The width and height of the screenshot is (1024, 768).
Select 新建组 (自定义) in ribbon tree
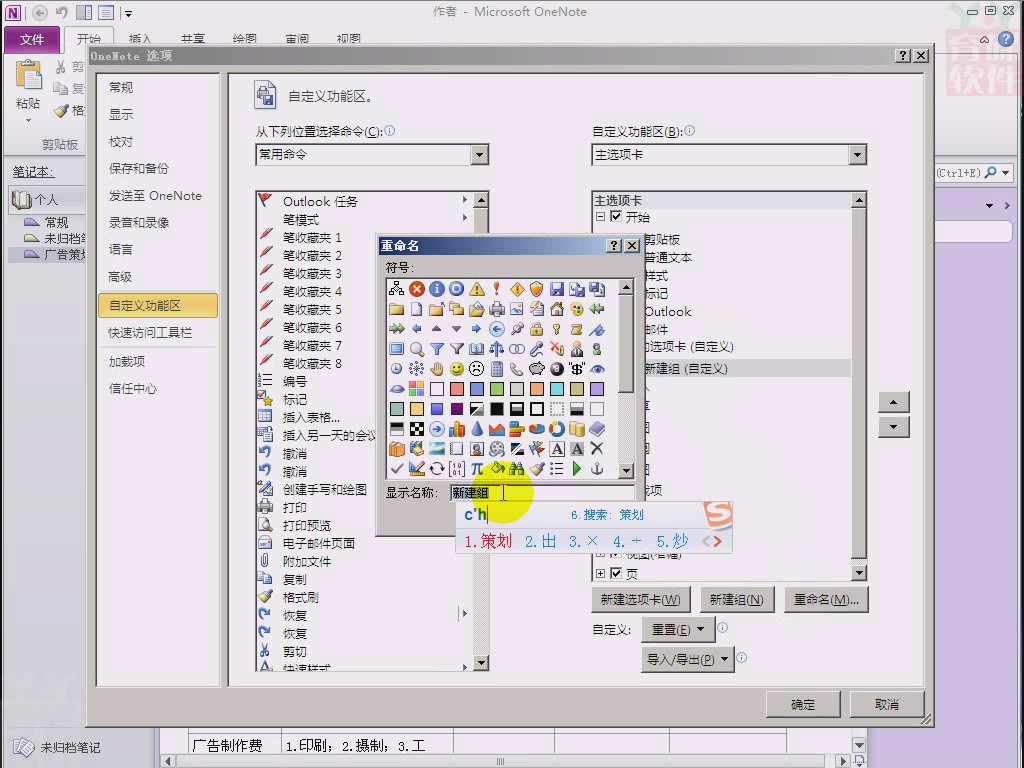[x=686, y=368]
